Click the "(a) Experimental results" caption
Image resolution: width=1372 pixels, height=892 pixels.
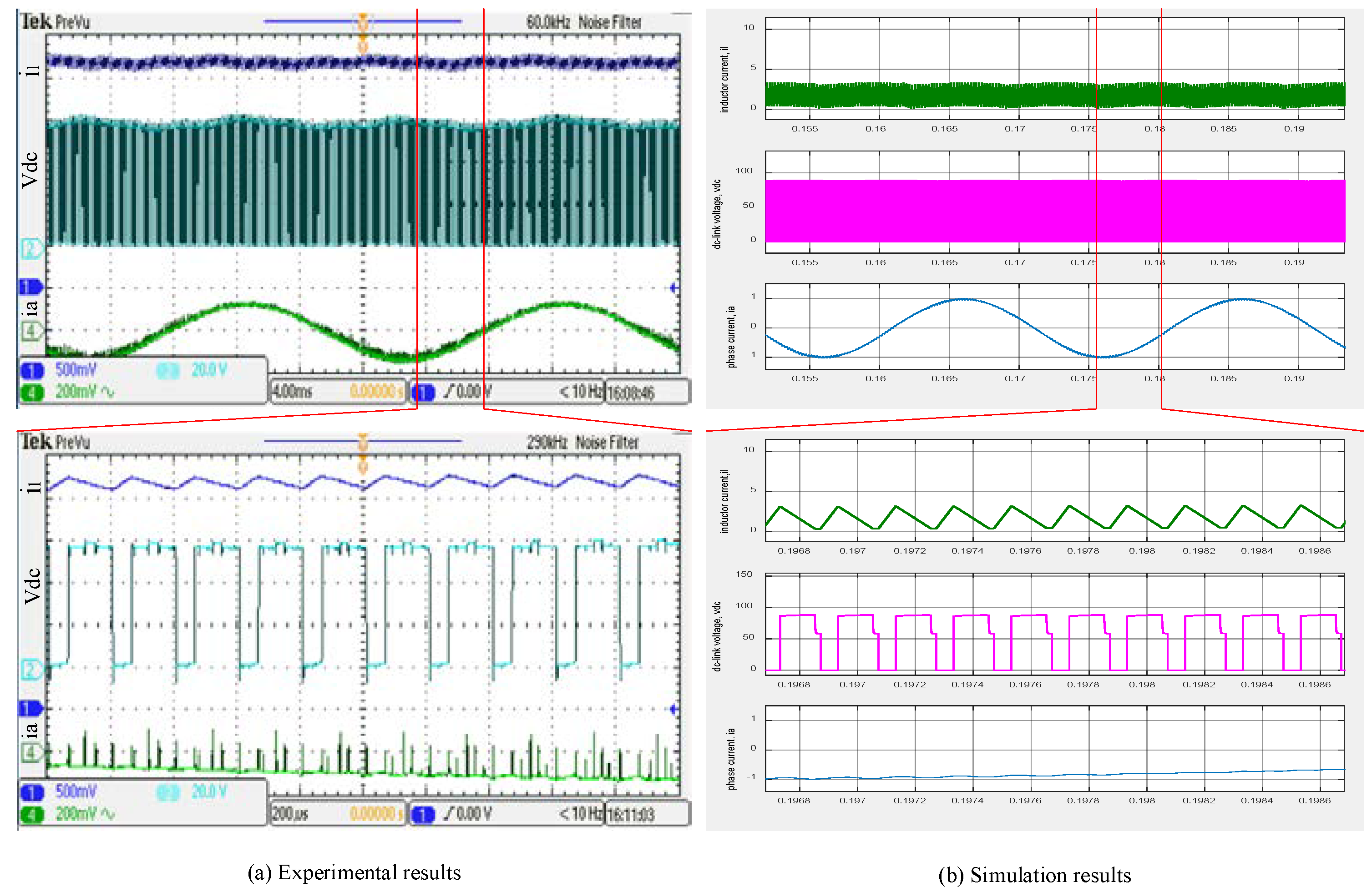tap(354, 872)
